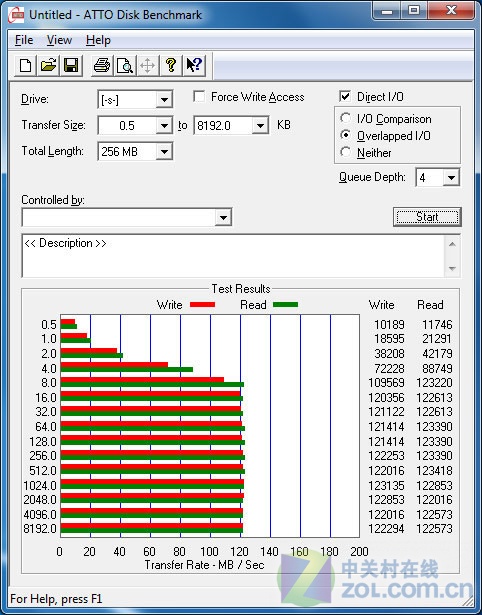The image size is (482, 615).
Task: Open the File menu
Action: pyautogui.click(x=24, y=40)
